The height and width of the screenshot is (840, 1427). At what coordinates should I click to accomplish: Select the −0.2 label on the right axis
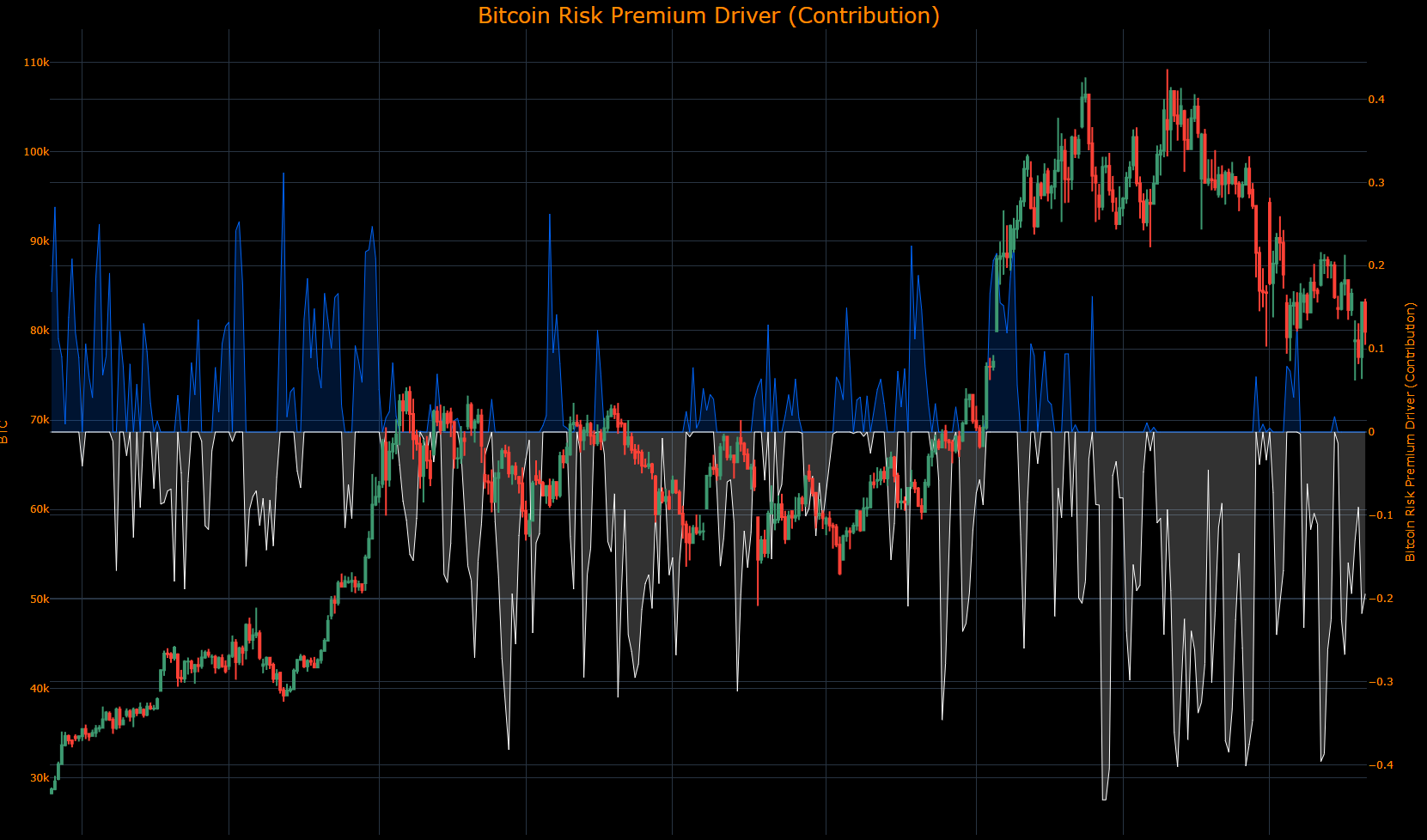[x=1381, y=599]
